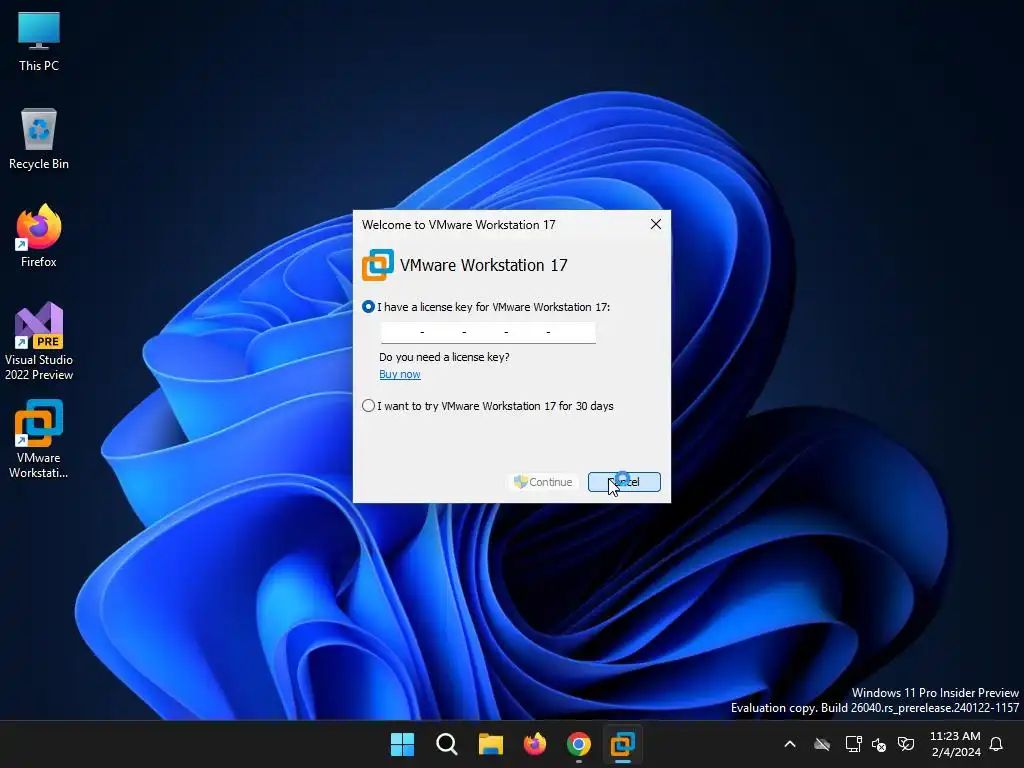The image size is (1024, 768).
Task: Open the network status tray icon
Action: pyautogui.click(x=853, y=744)
